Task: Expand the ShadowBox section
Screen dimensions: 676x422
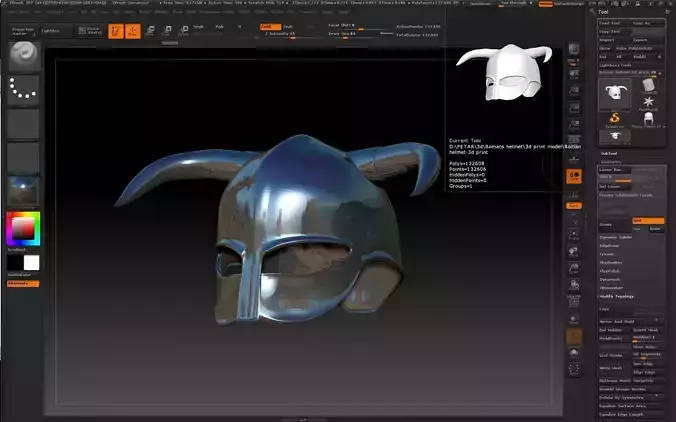Action: pos(611,263)
